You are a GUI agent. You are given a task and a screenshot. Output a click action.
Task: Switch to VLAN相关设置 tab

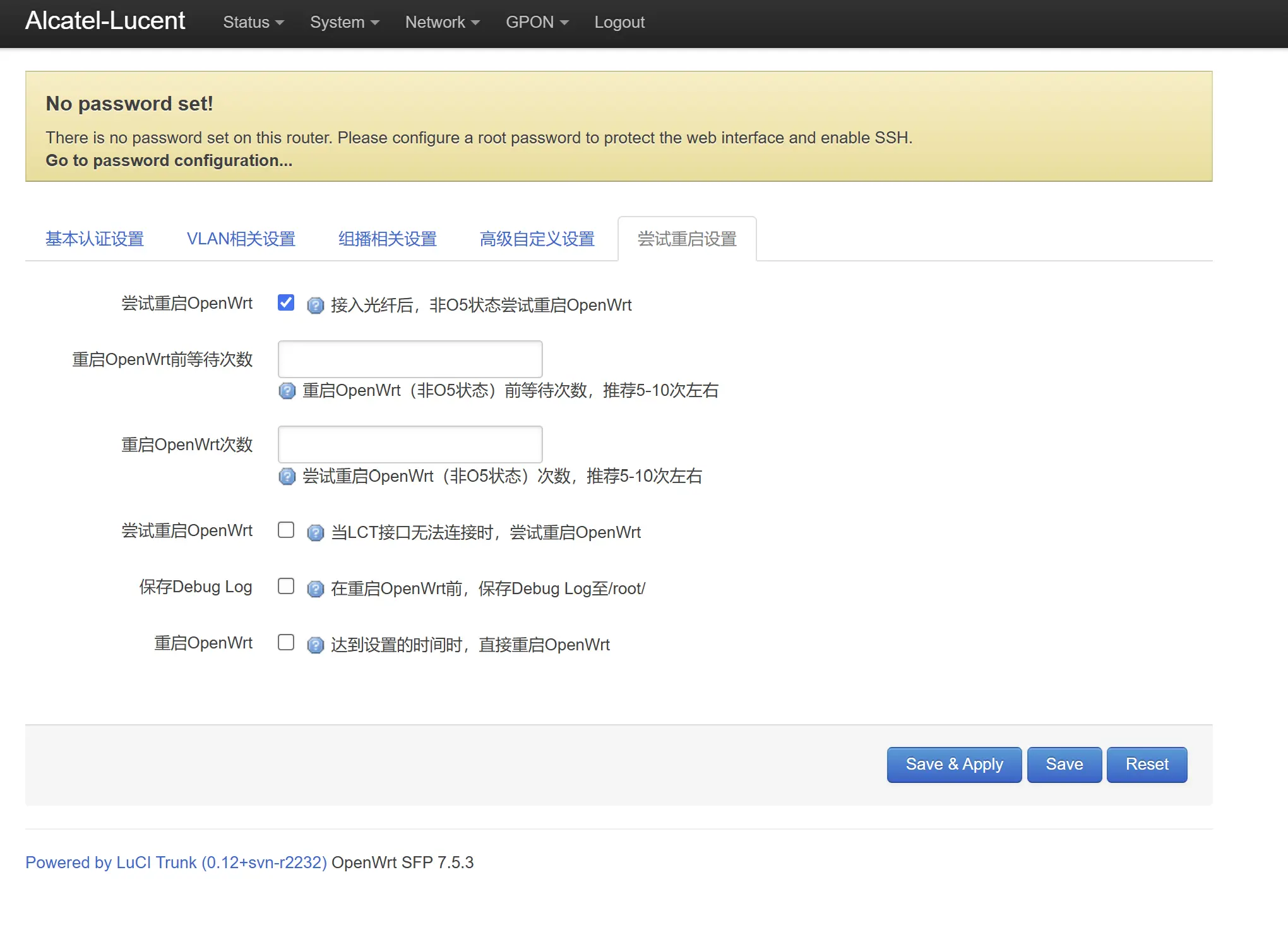(241, 239)
